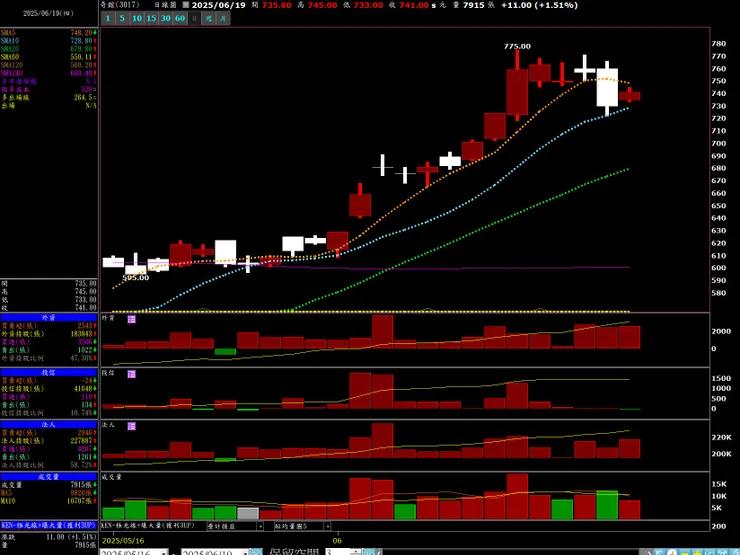The image size is (740, 555).
Task: Click the latest red candlestick on price chart
Action: [630, 95]
